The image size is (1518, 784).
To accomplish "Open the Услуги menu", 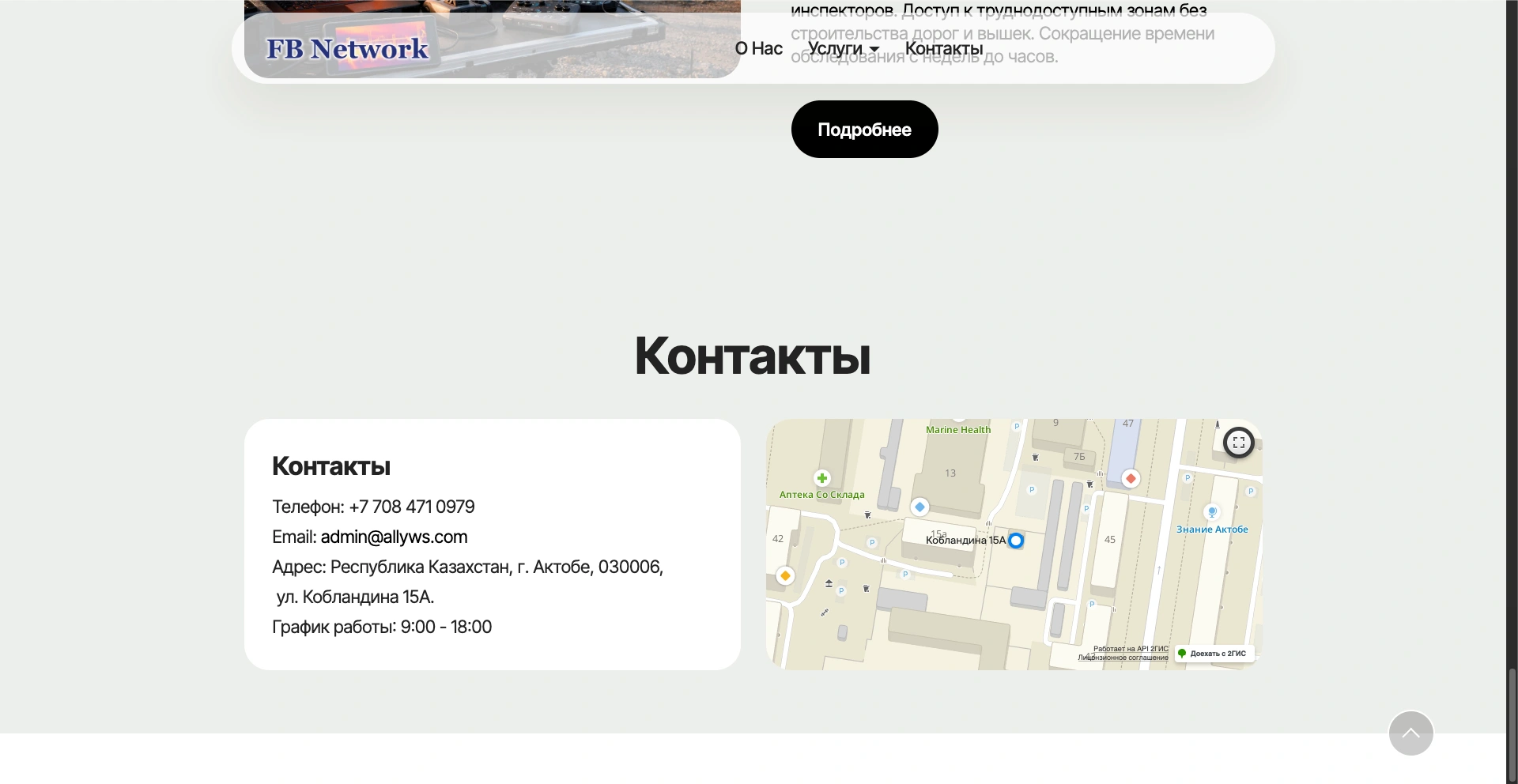I will click(843, 48).
